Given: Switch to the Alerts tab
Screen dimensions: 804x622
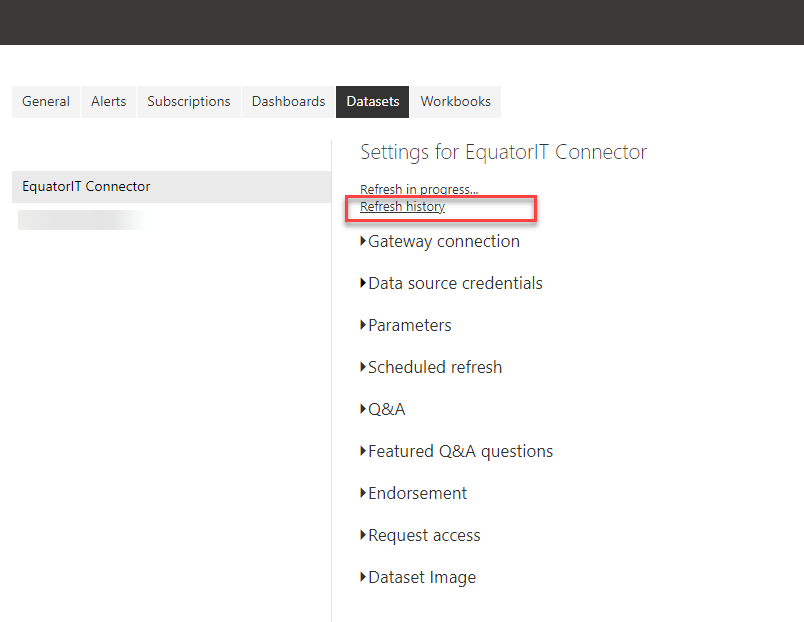Looking at the screenshot, I should pyautogui.click(x=109, y=101).
